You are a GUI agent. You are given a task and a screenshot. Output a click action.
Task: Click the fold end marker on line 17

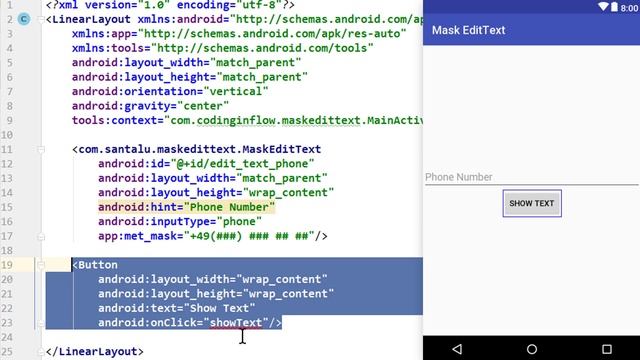point(41,236)
